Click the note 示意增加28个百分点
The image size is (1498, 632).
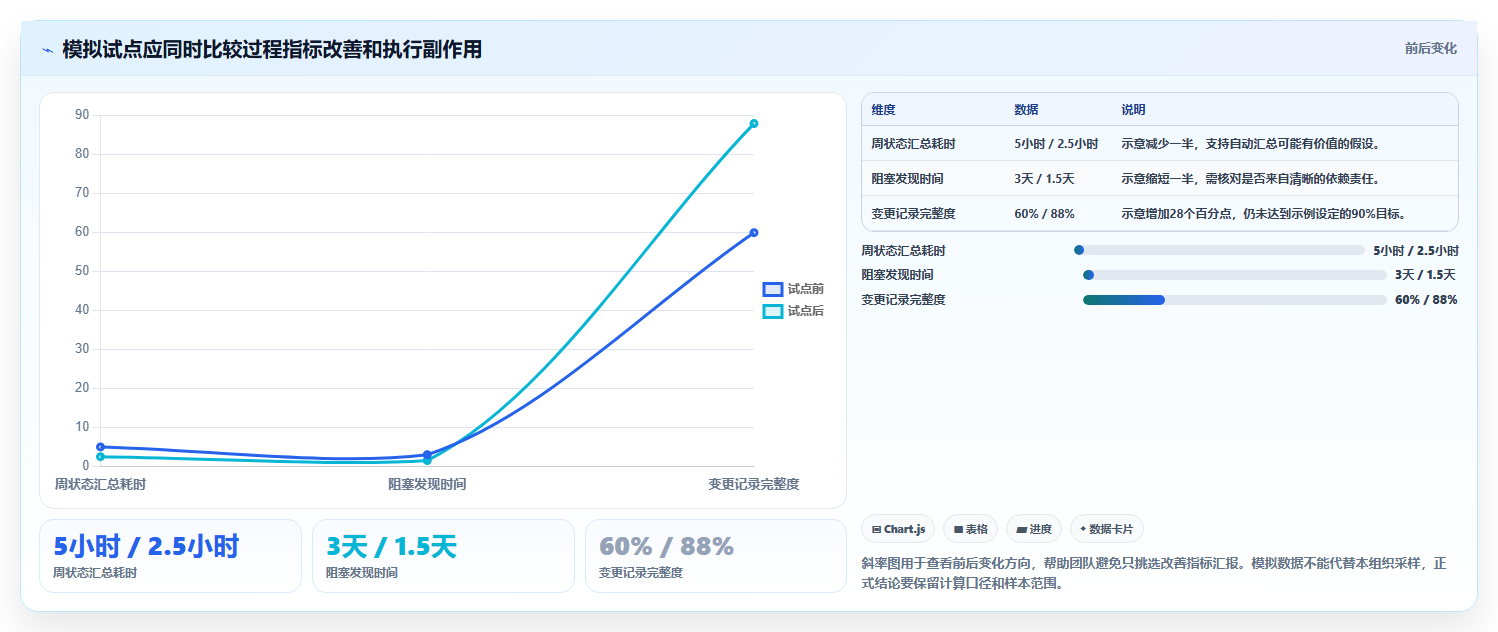tap(1265, 213)
